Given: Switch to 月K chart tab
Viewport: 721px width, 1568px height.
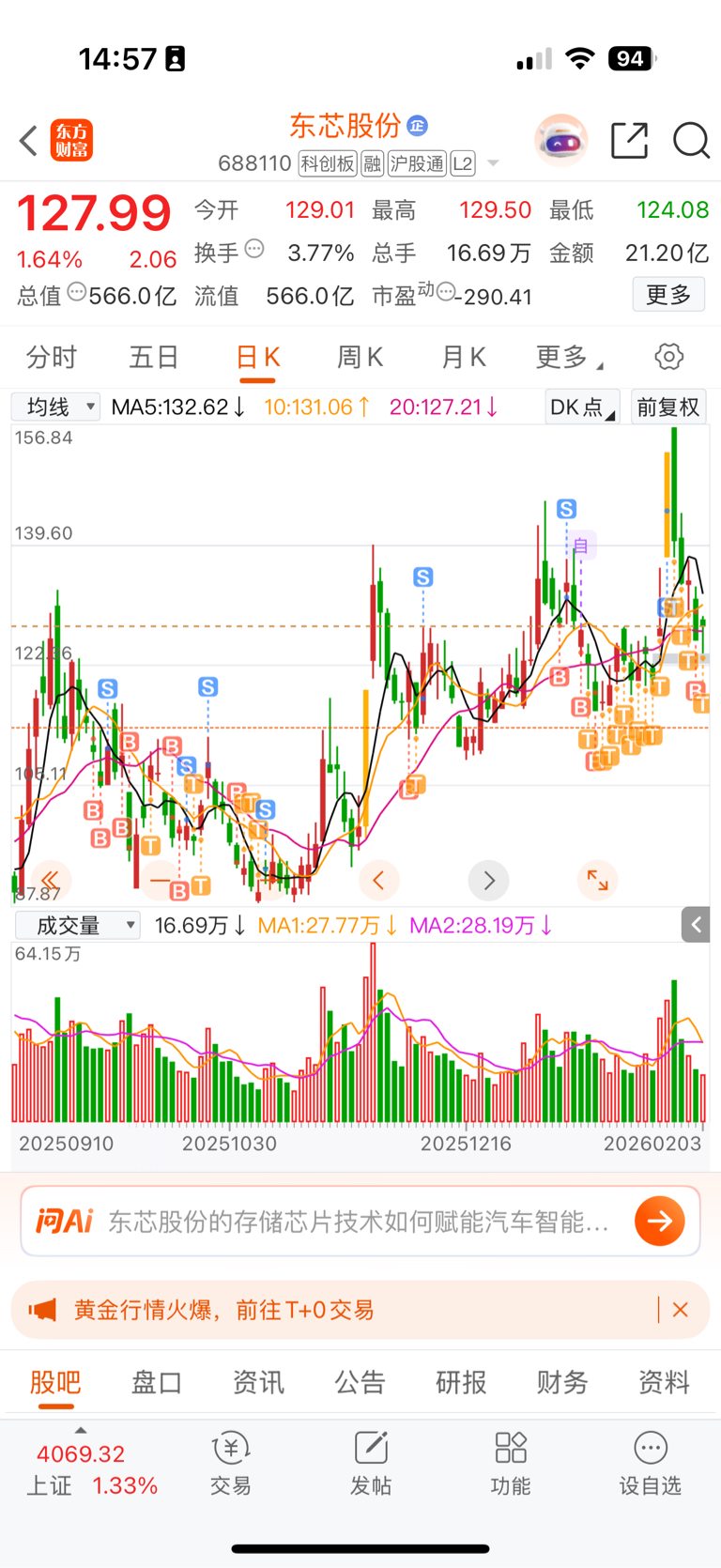Looking at the screenshot, I should pos(463,358).
